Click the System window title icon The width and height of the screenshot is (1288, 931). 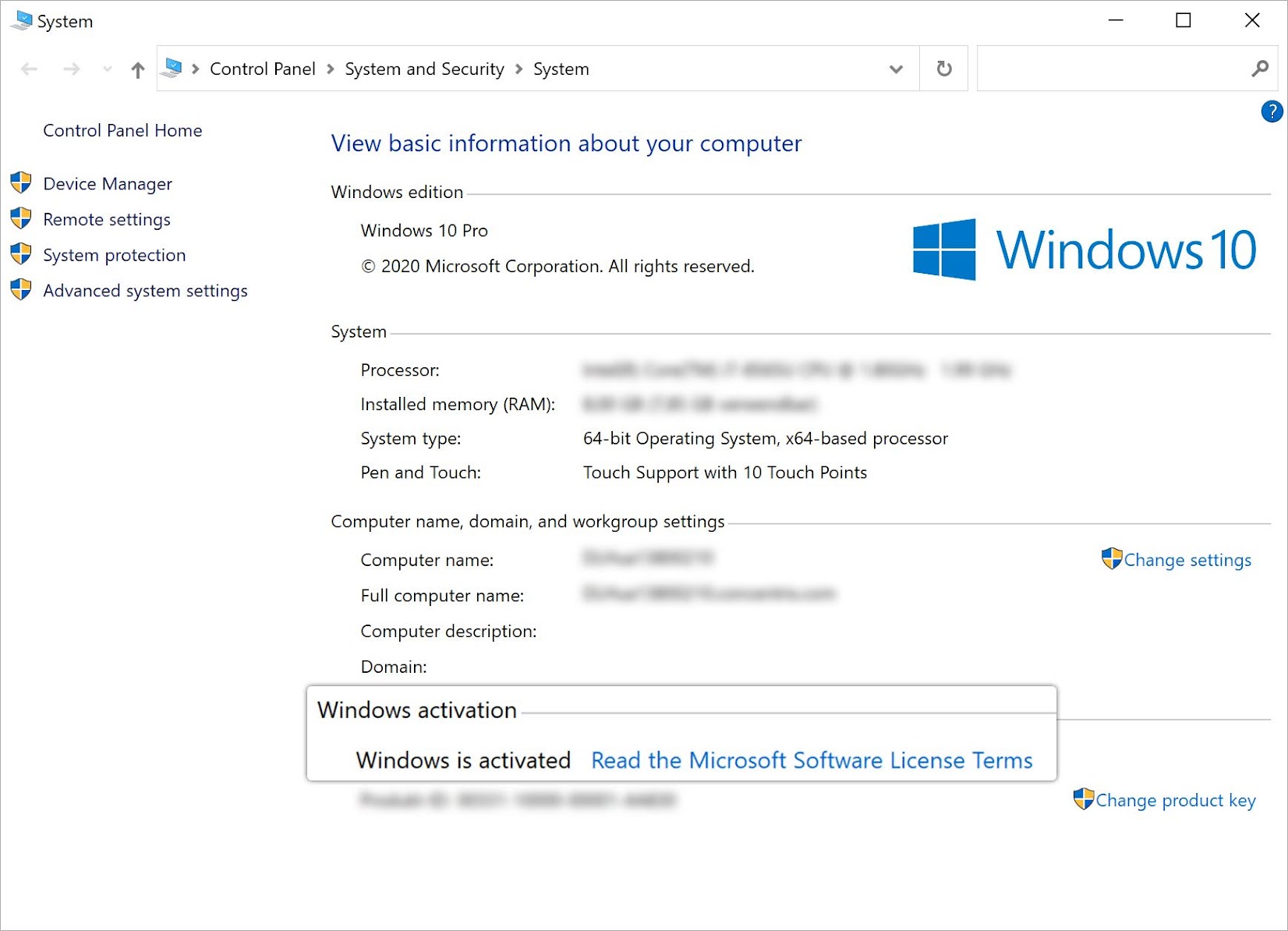tap(21, 21)
